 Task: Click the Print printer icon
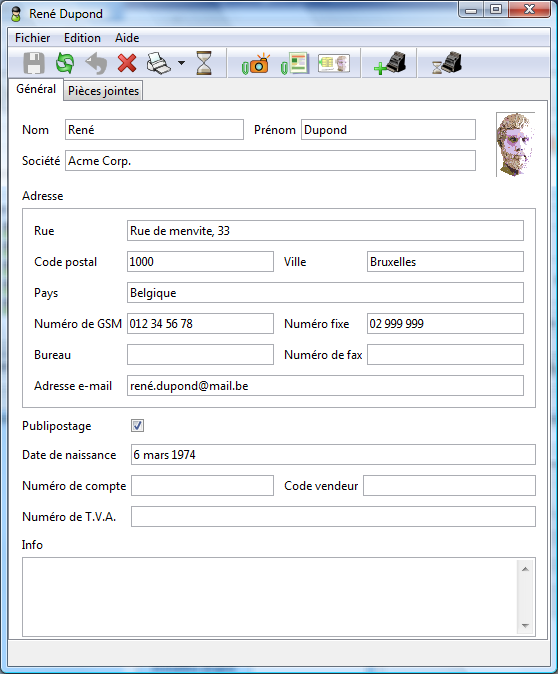click(x=158, y=64)
